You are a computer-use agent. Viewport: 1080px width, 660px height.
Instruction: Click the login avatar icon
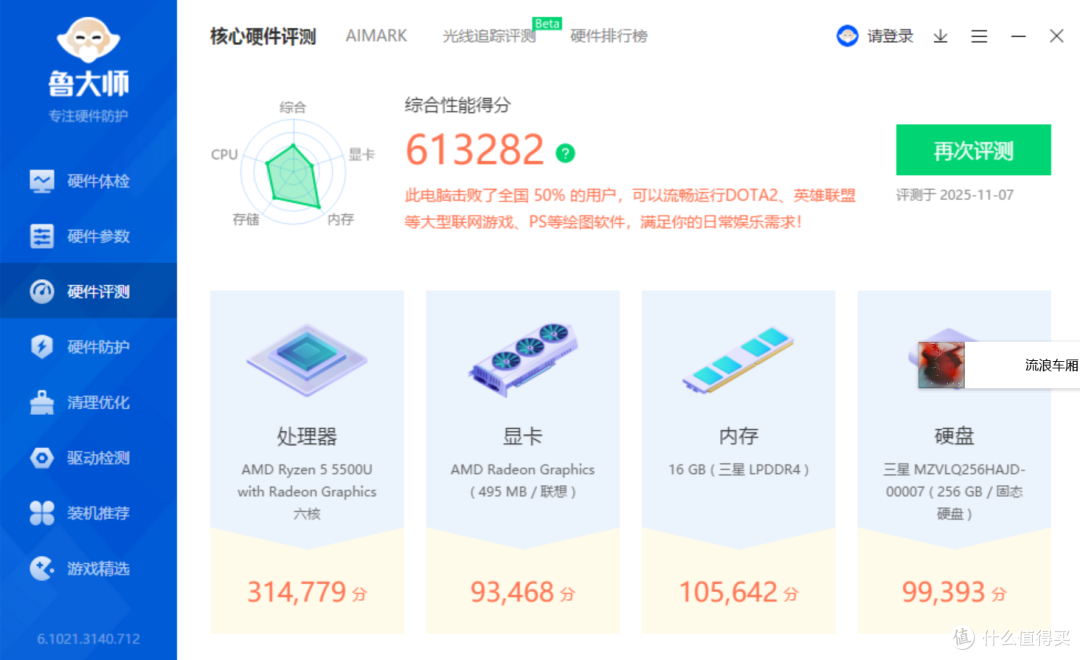pos(847,36)
